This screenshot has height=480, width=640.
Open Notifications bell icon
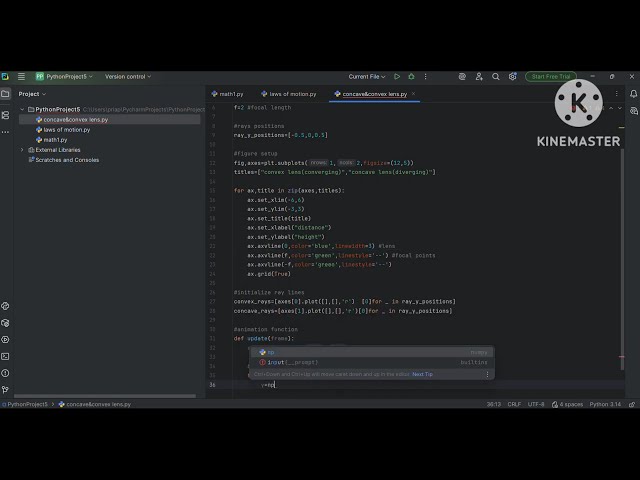[x=633, y=94]
